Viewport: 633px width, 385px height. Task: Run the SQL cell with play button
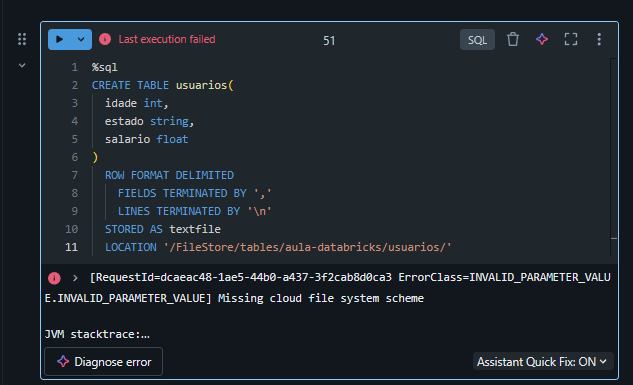59,40
